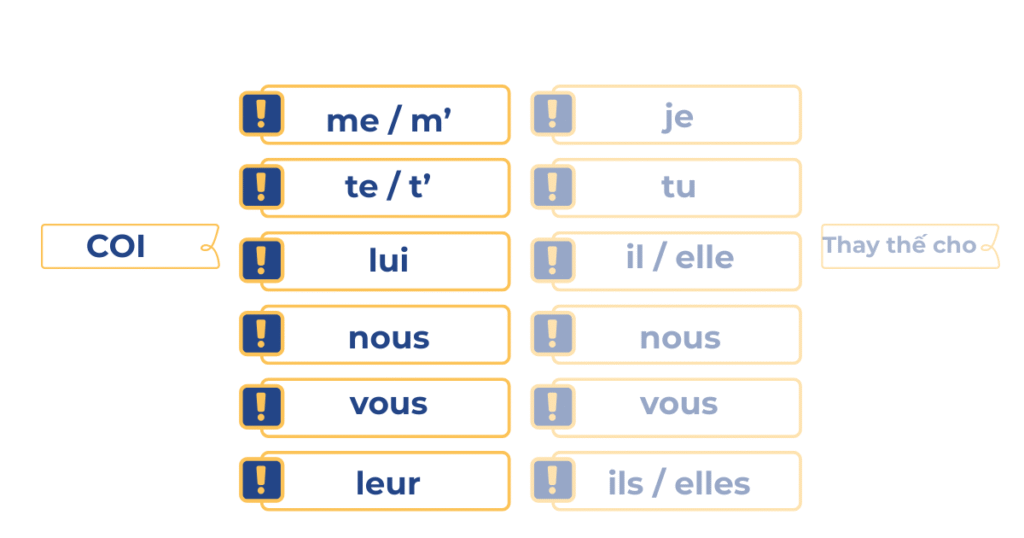Click the faded exclamation icon beside 'tu'
Screen dimensions: 1024x538
(x=553, y=187)
